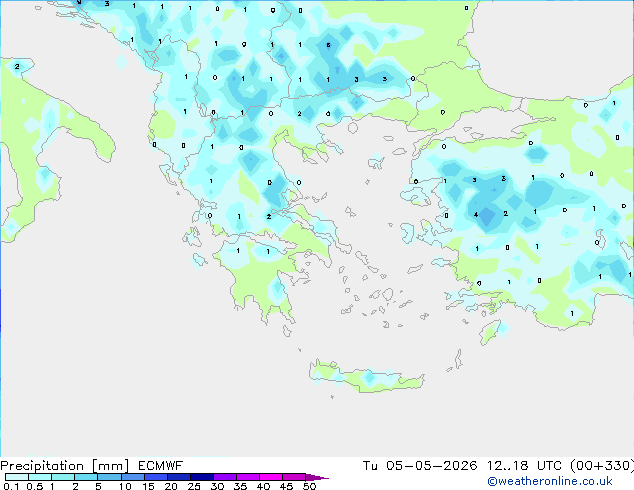Click the 25–30 mm dark navy legend swatch
634x490 pixels.
[202, 477]
